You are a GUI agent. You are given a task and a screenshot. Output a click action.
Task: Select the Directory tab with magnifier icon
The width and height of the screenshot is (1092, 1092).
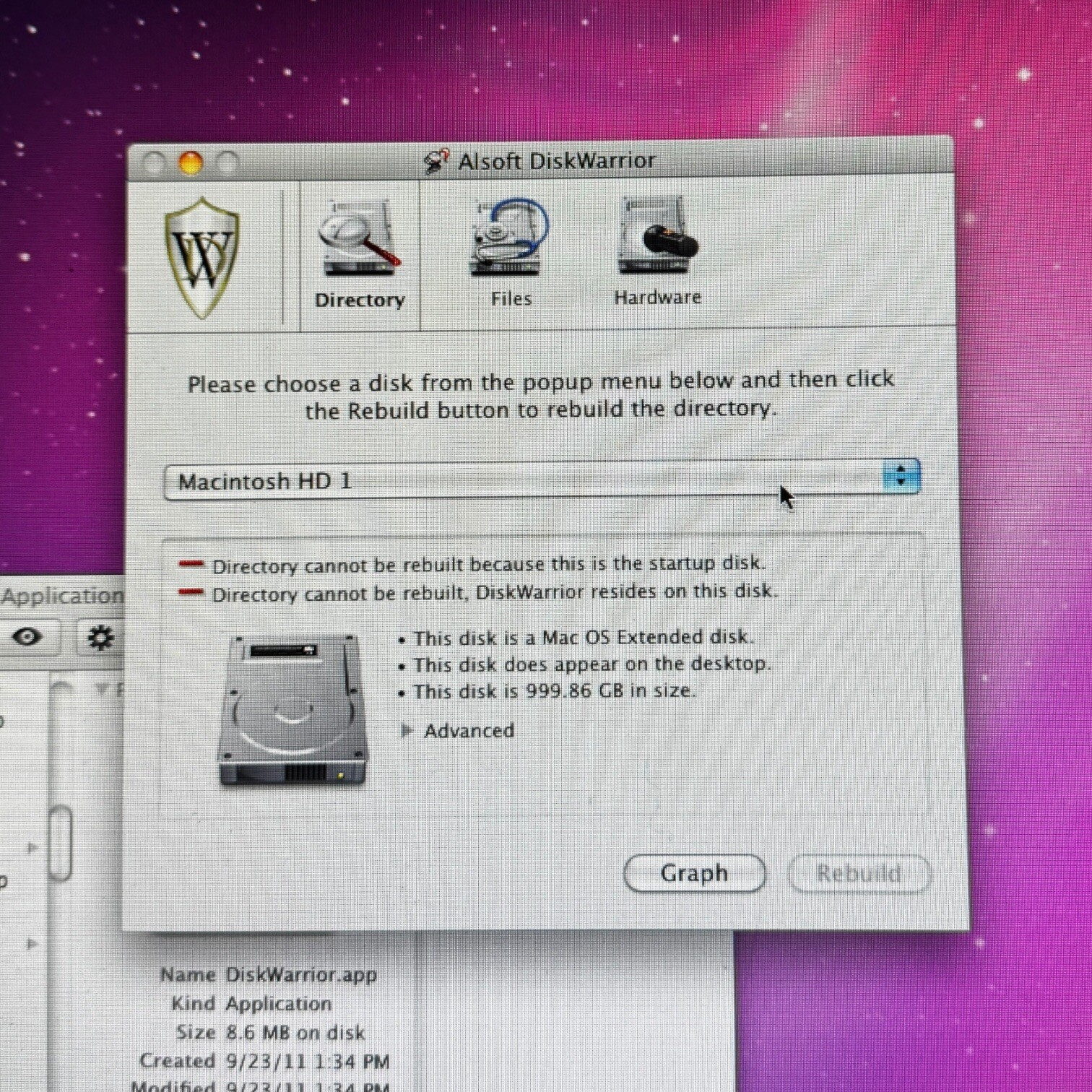click(x=360, y=256)
